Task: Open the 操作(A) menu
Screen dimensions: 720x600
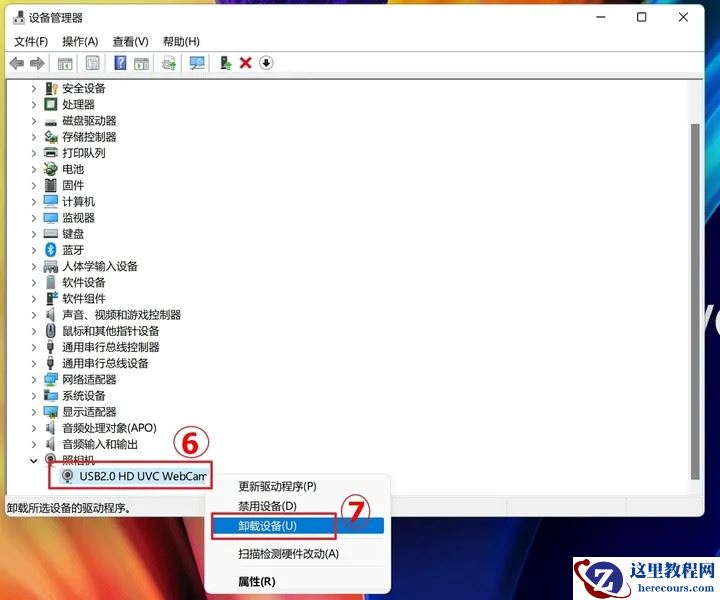Action: [80, 42]
